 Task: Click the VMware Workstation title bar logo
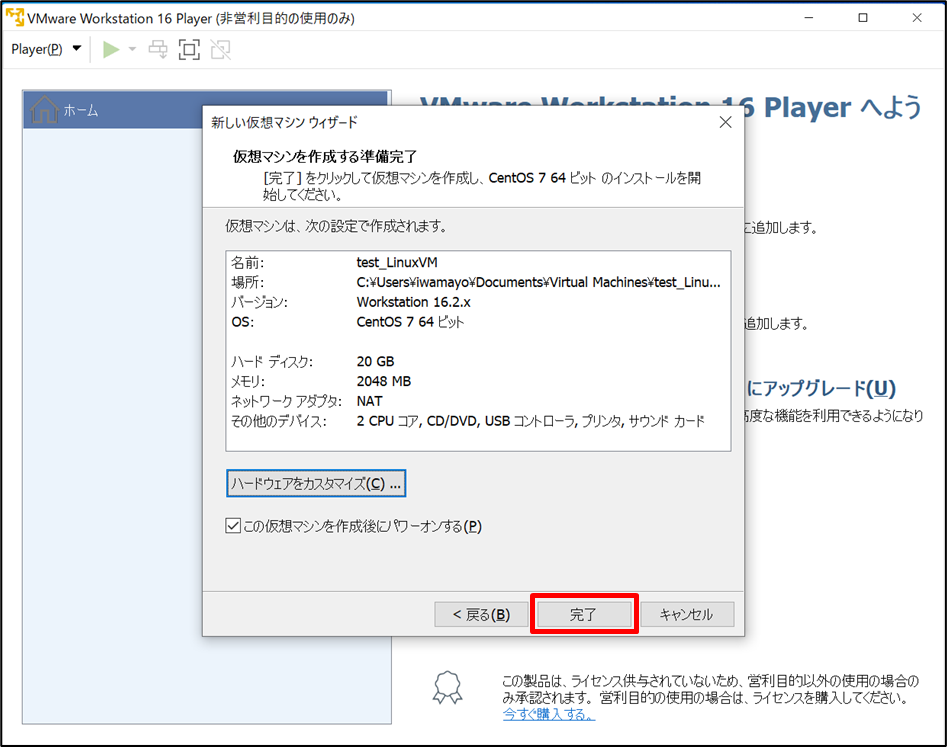pos(15,18)
